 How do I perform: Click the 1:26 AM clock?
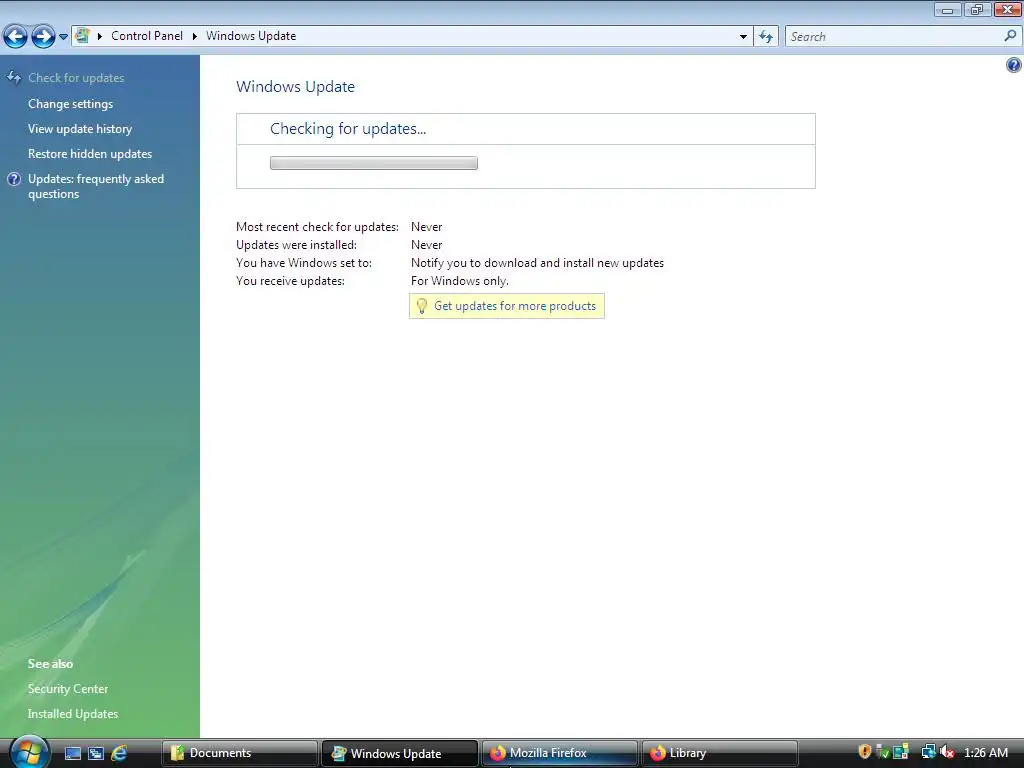[985, 752]
